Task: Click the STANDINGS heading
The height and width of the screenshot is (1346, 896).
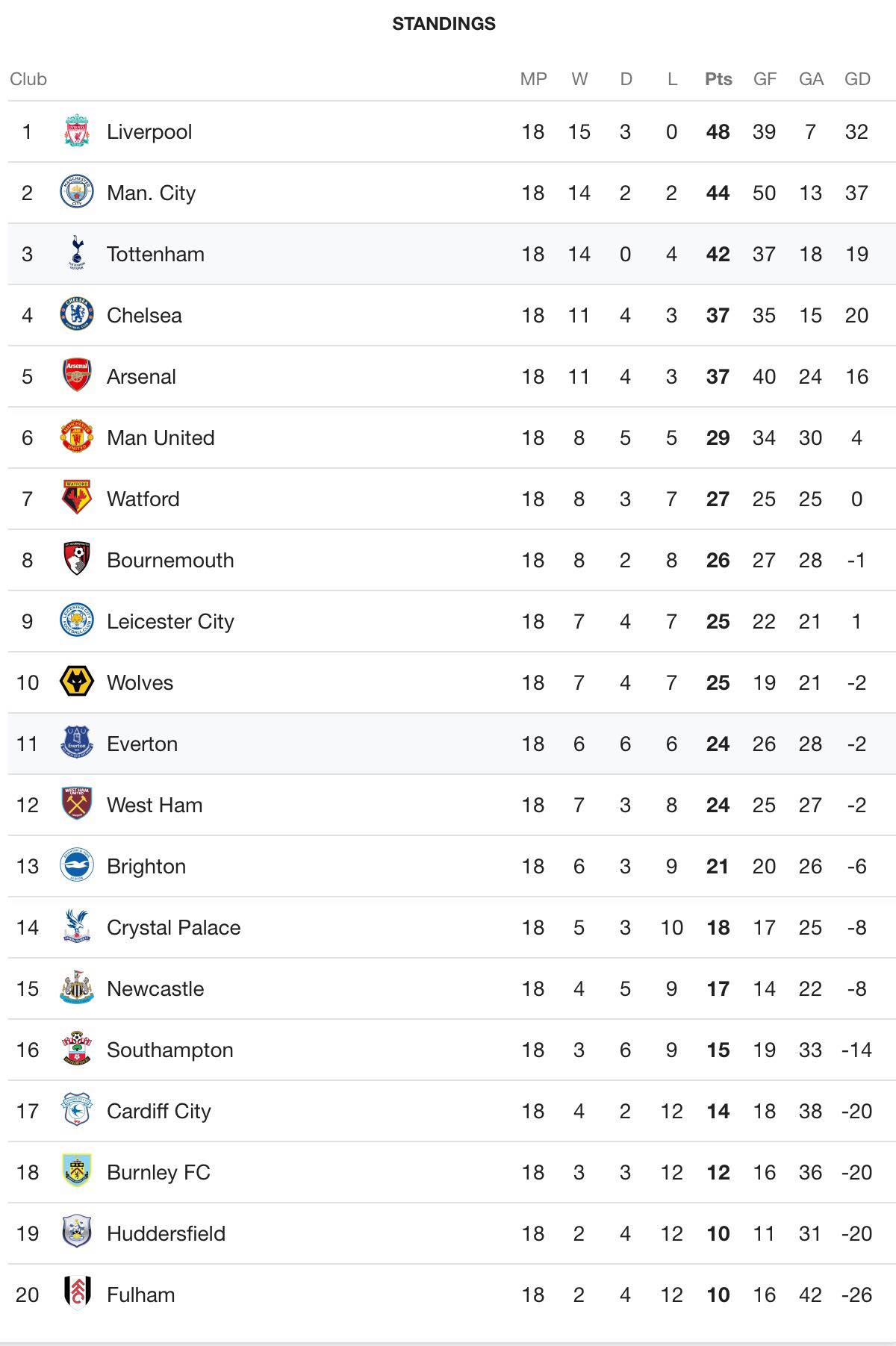Action: 444,24
